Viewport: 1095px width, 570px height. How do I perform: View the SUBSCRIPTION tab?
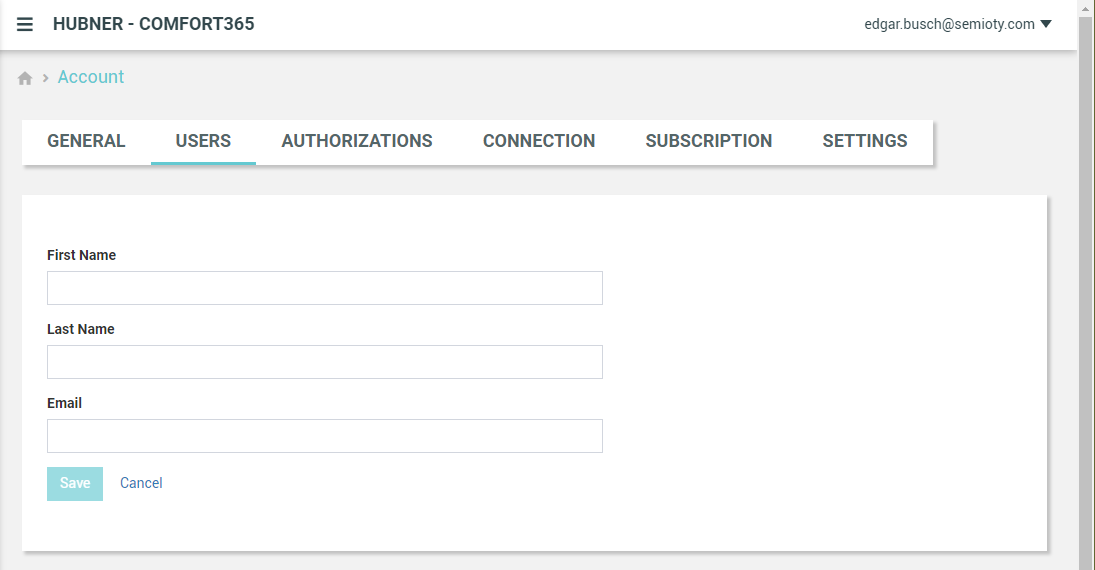click(x=709, y=141)
